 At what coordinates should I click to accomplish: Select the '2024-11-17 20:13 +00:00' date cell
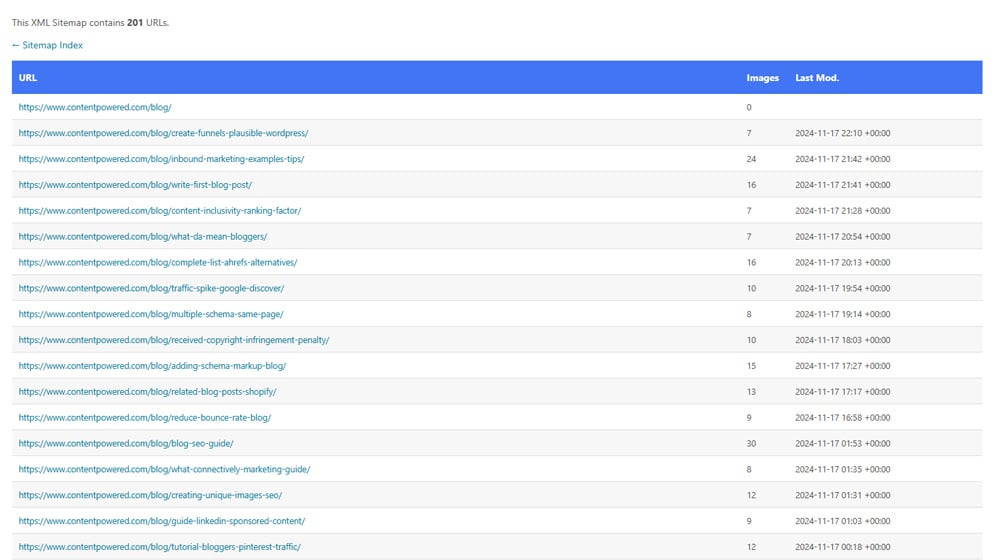tap(842, 262)
